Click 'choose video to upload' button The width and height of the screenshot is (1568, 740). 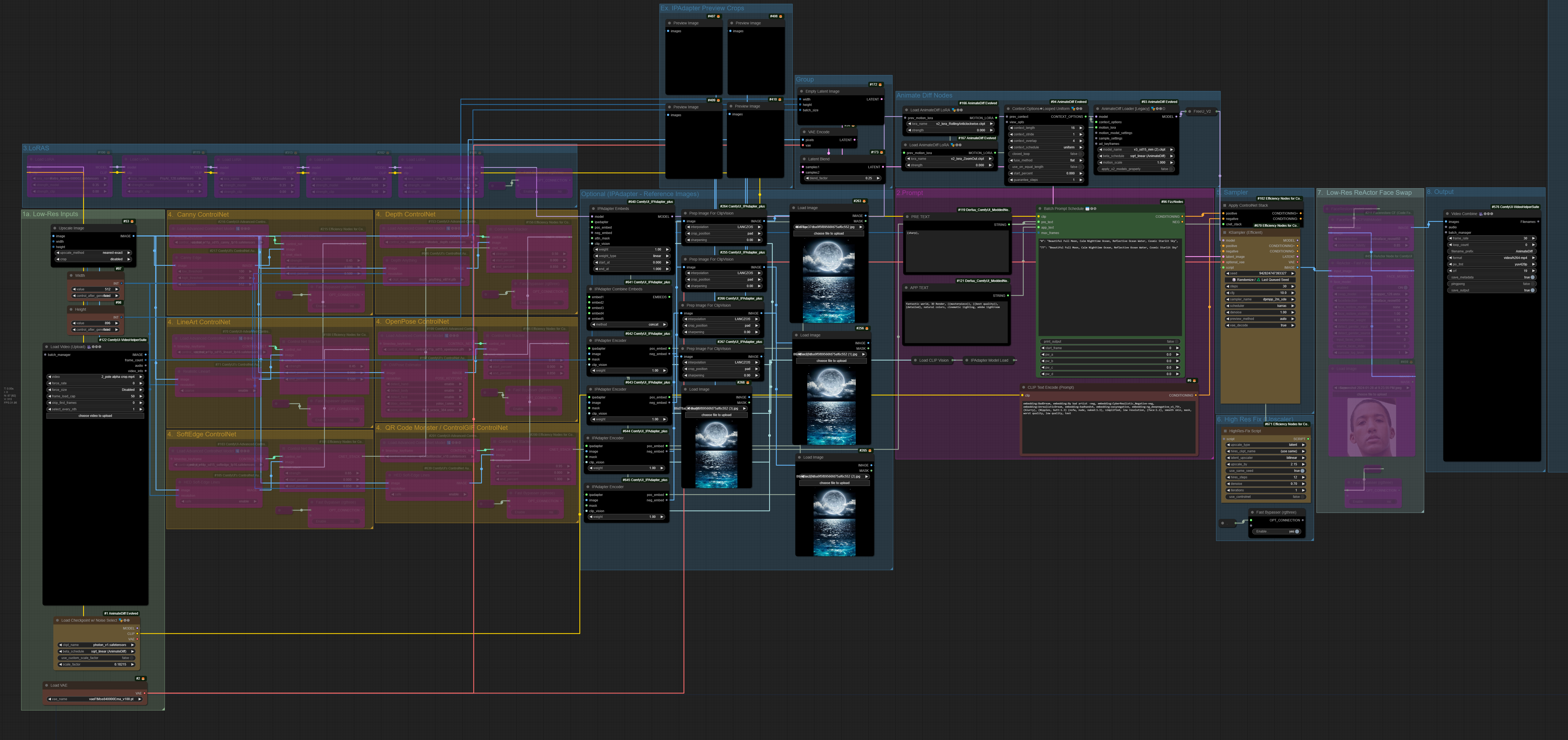[95, 416]
